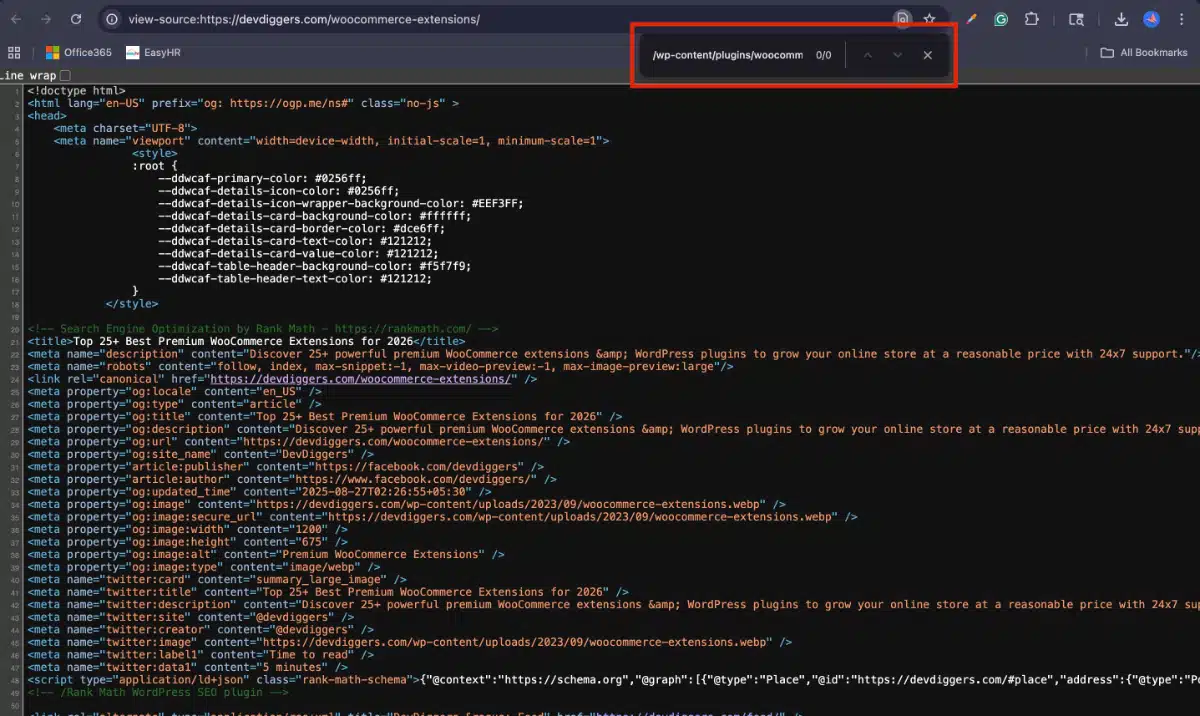Click the og:type article line
This screenshot has width=1200, height=716.
pos(174,404)
